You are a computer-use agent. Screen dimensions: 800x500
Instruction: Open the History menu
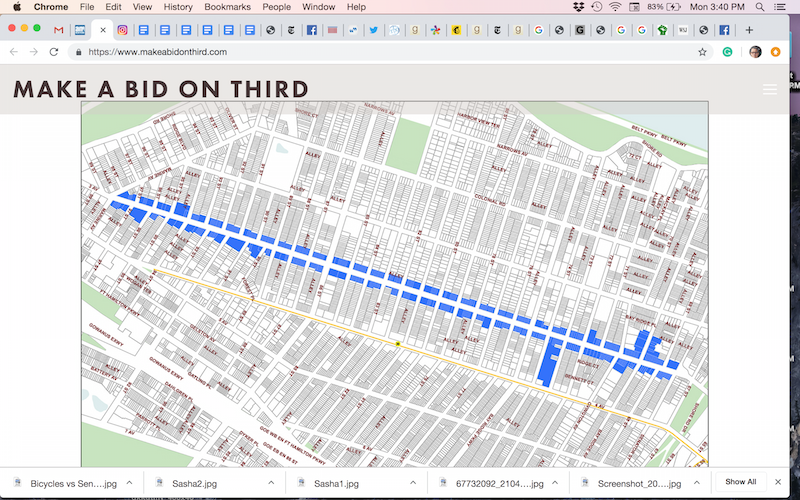coord(178,7)
